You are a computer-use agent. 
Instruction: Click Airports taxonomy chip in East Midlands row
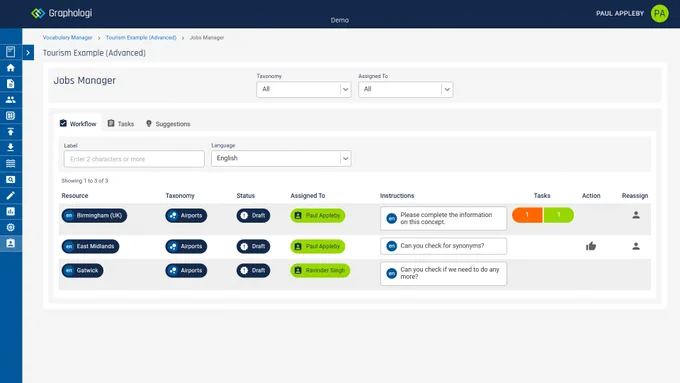(x=186, y=246)
